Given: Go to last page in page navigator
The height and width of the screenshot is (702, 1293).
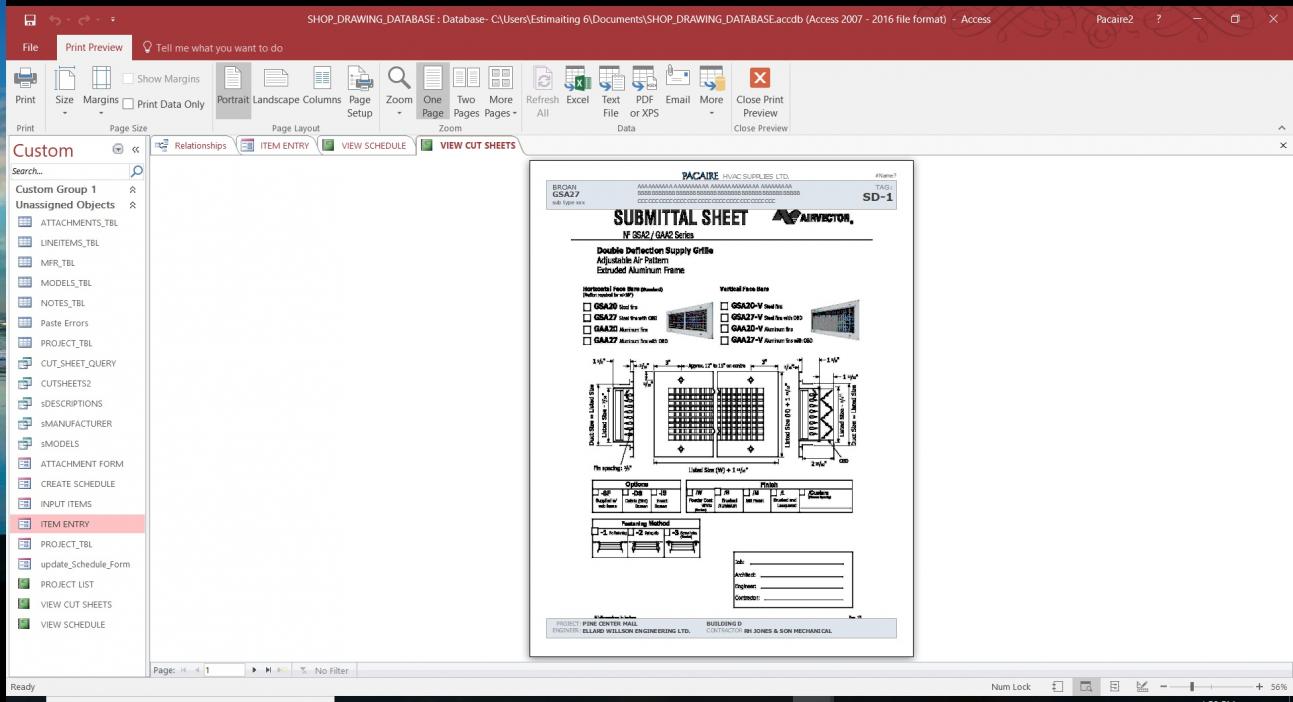Looking at the screenshot, I should point(266,670).
